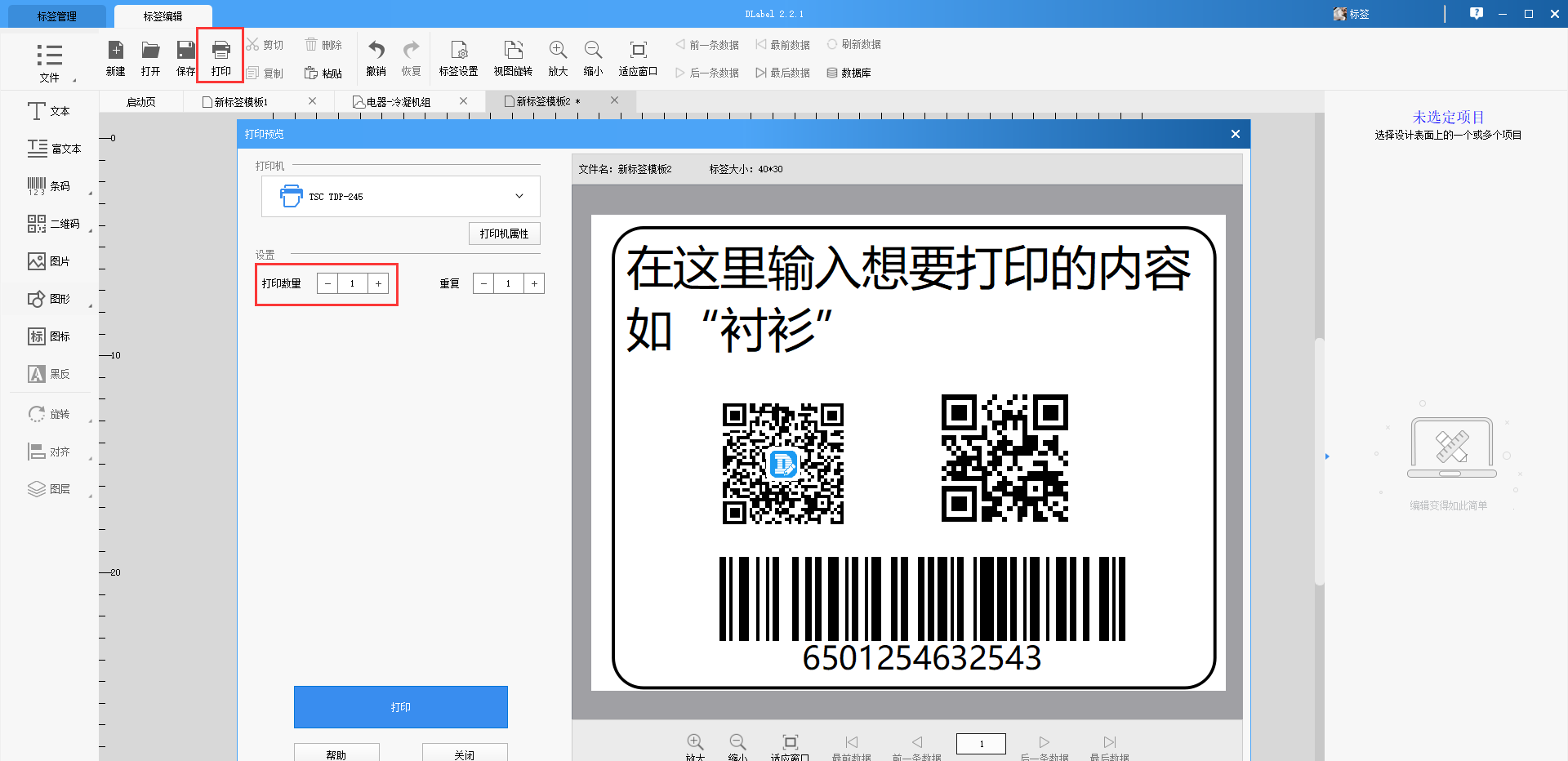Jump to 最前数据 record
This screenshot has width=1568, height=761.
coord(782,45)
